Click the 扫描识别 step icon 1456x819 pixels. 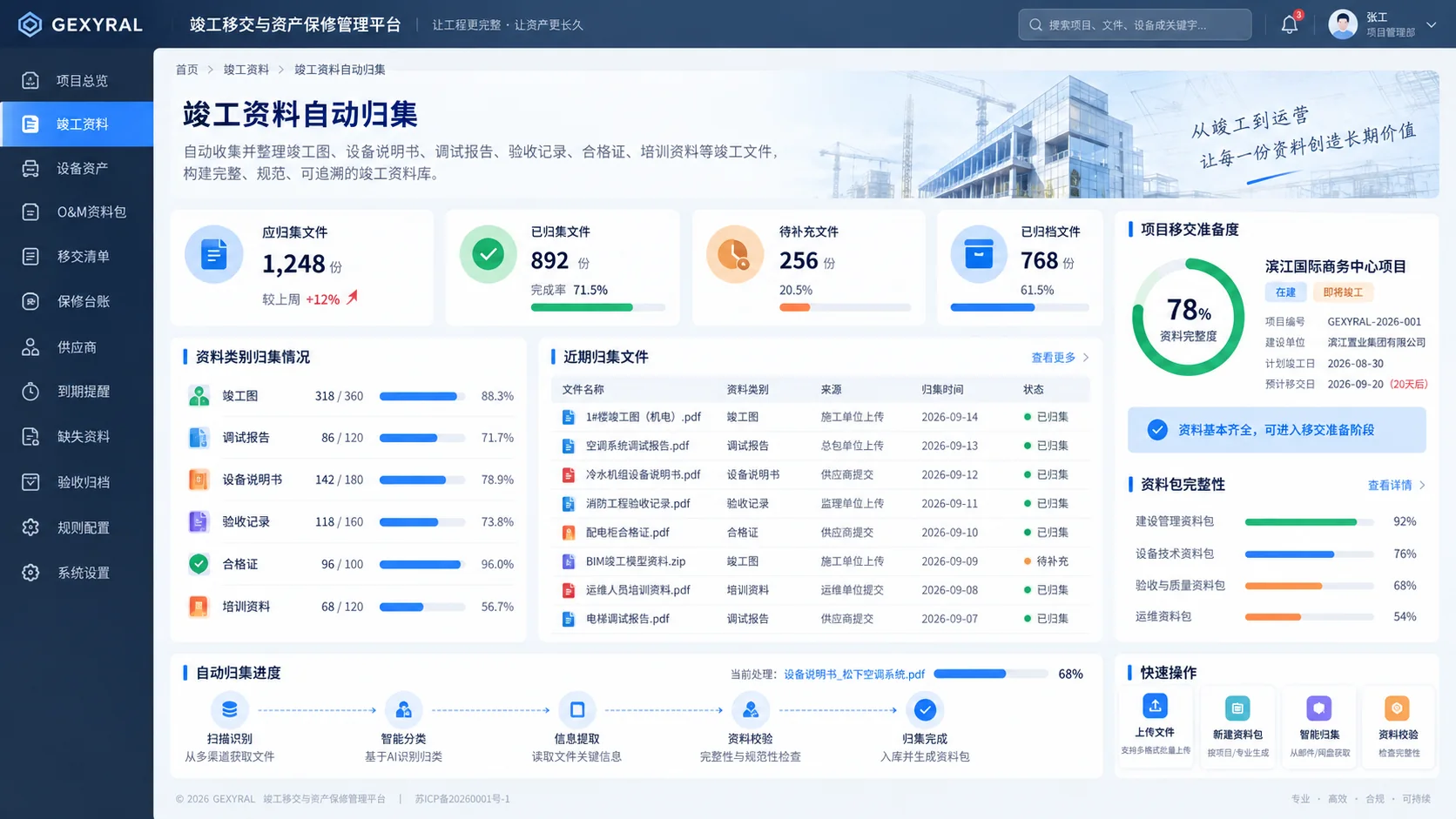[x=230, y=710]
